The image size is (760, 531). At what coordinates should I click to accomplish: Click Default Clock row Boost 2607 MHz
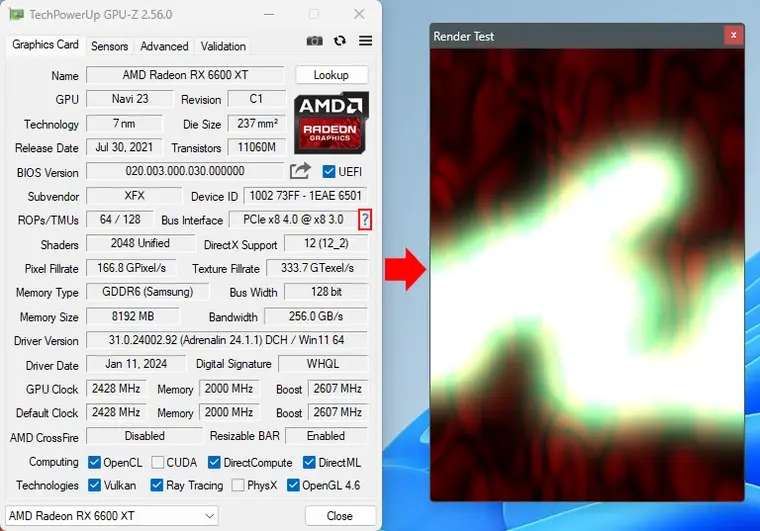tap(337, 412)
